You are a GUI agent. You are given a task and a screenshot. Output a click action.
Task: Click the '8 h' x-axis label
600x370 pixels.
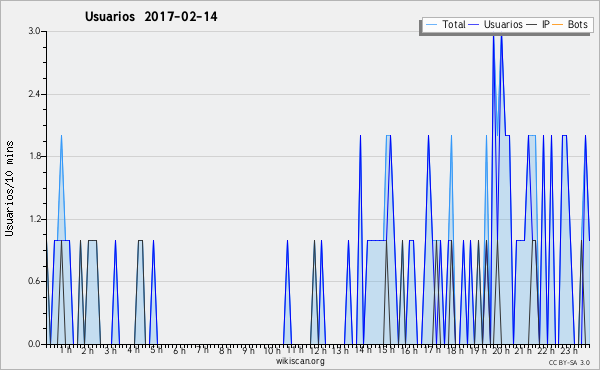point(225,350)
